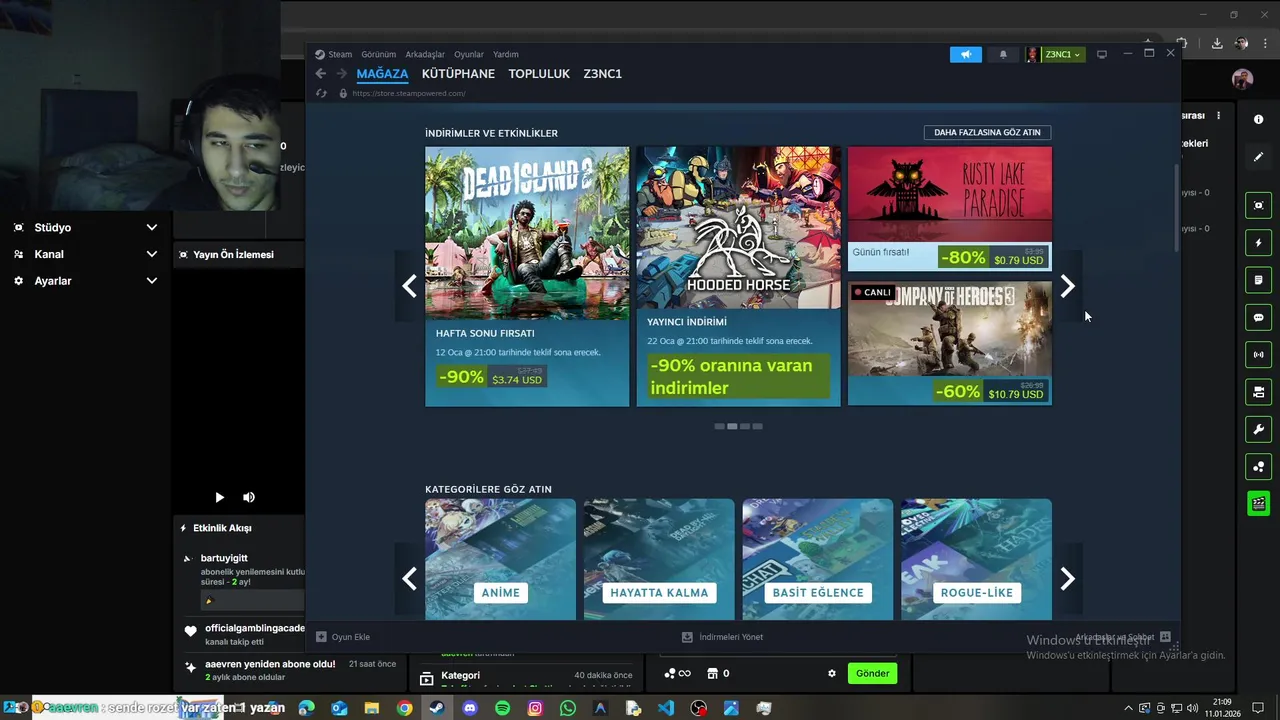Show hidden system tray icons
The width and height of the screenshot is (1280, 720).
tap(1129, 708)
